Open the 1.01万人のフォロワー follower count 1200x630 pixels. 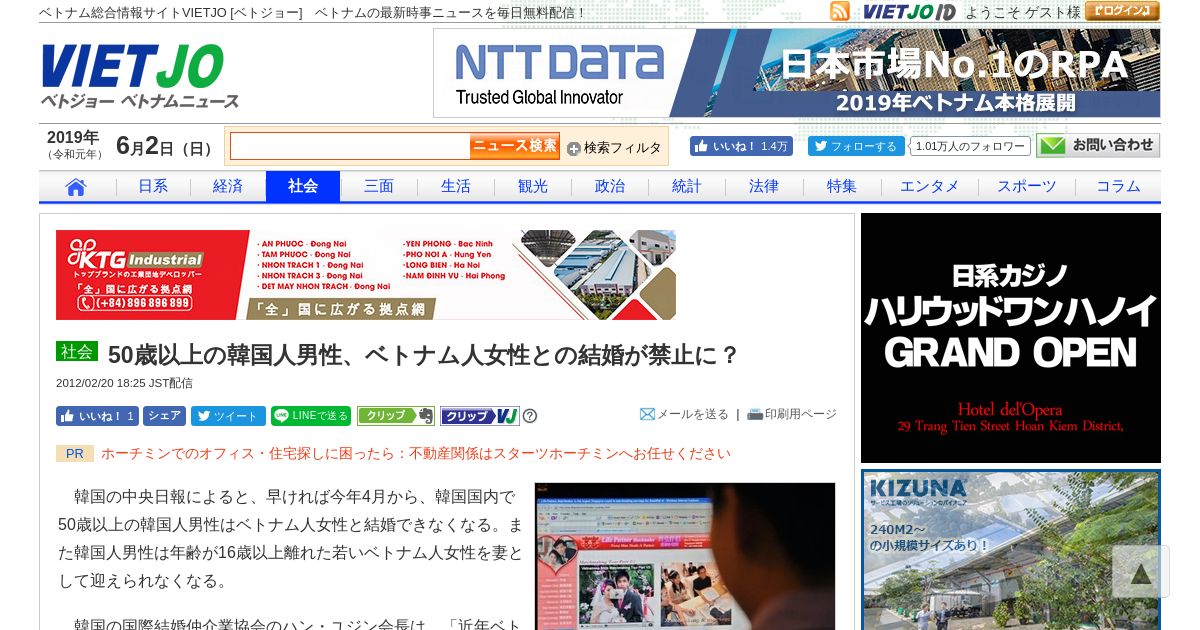970,146
